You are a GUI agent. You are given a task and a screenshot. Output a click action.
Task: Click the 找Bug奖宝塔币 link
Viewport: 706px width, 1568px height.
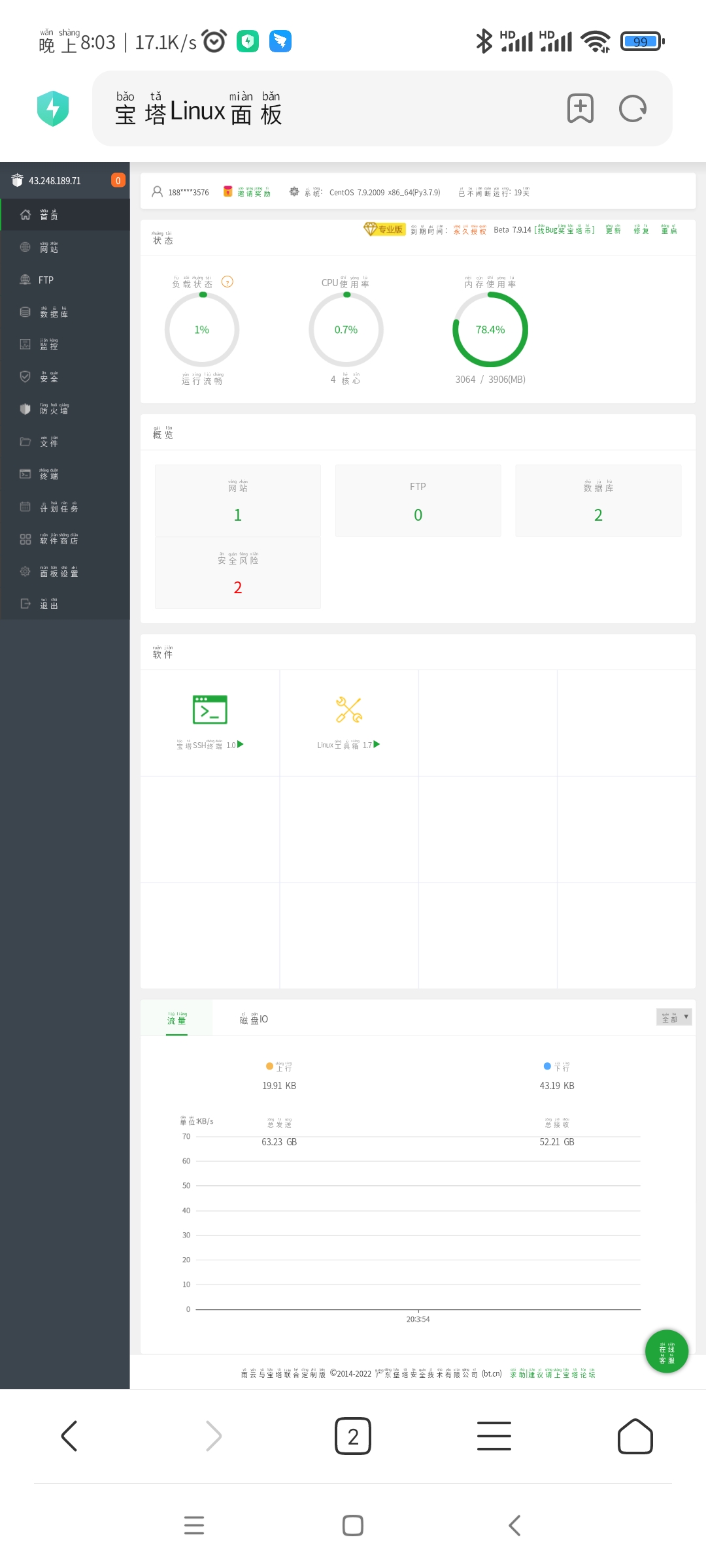click(x=565, y=230)
